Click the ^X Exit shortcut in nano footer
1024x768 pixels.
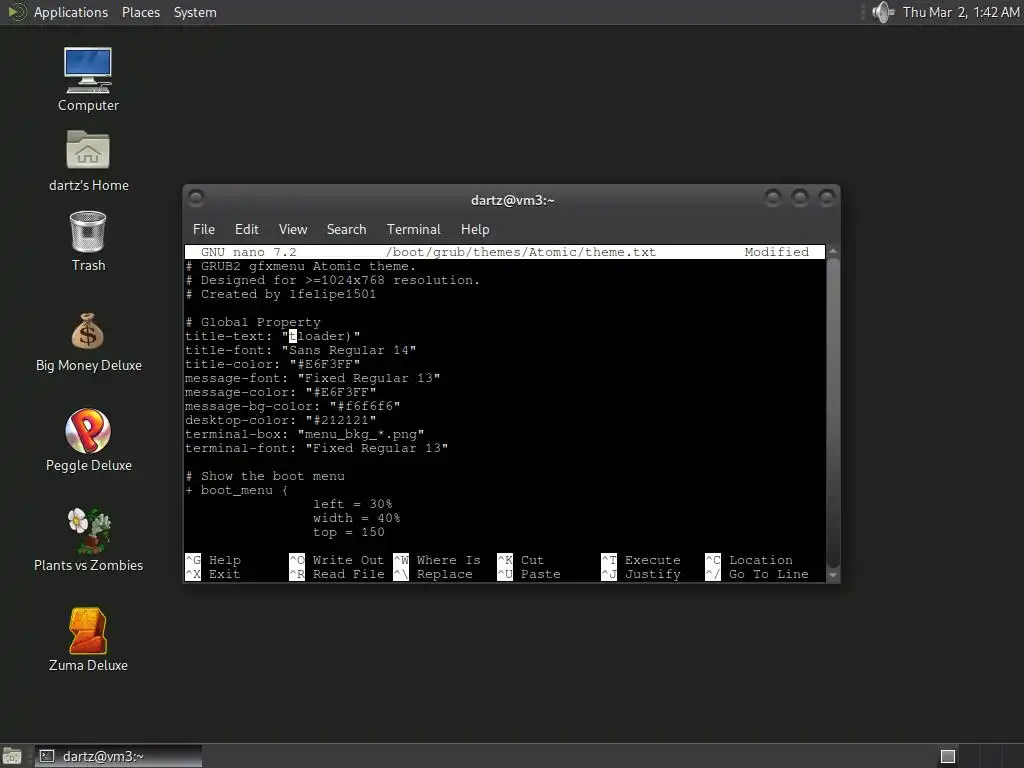point(214,574)
